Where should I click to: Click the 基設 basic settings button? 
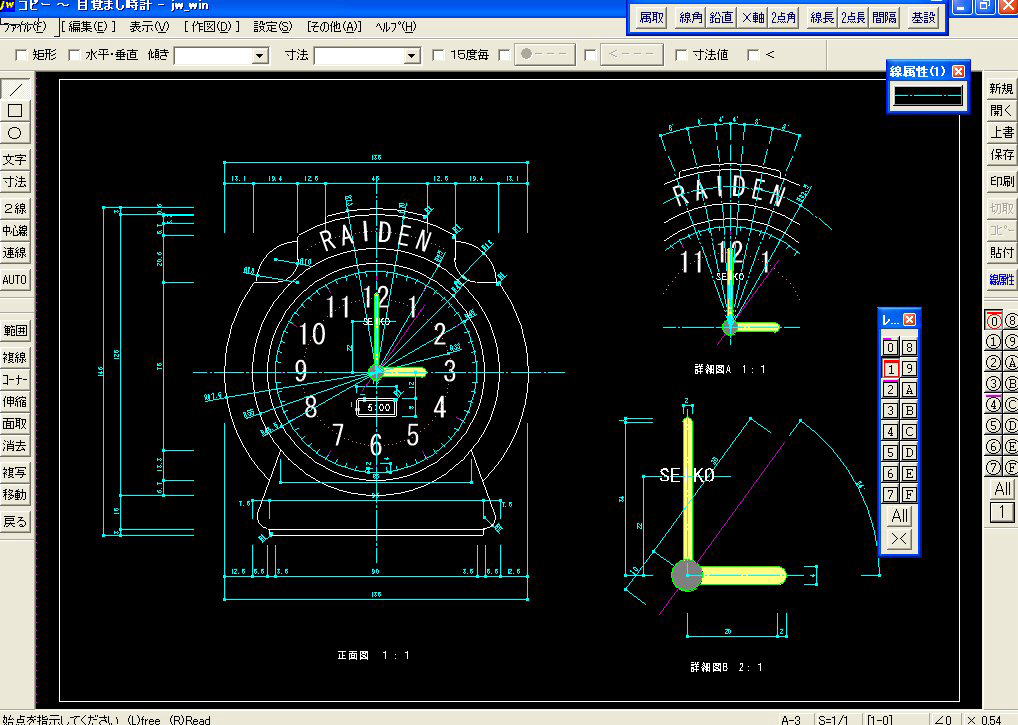(x=923, y=18)
